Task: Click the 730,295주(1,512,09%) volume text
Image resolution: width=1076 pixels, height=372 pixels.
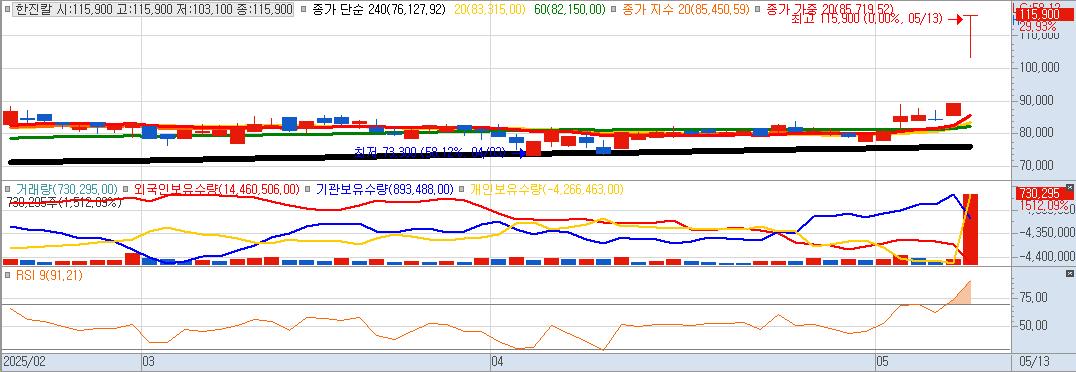Action: point(64,202)
